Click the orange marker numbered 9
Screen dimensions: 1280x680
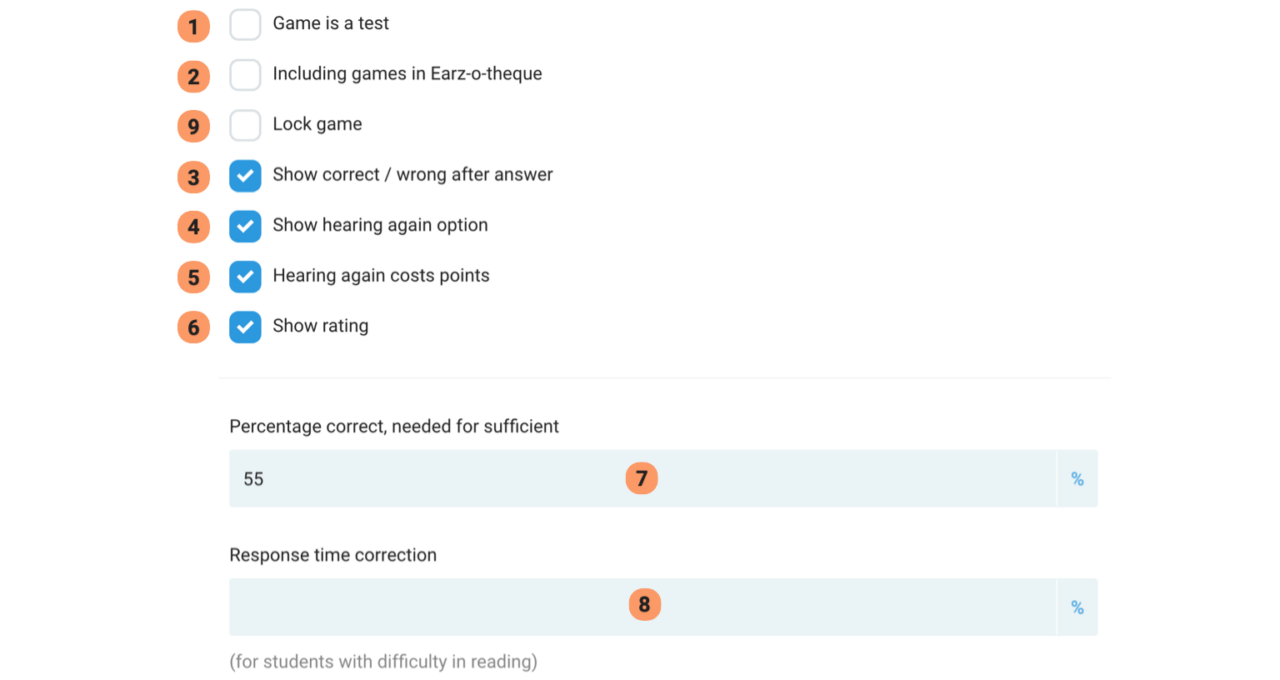coord(193,126)
